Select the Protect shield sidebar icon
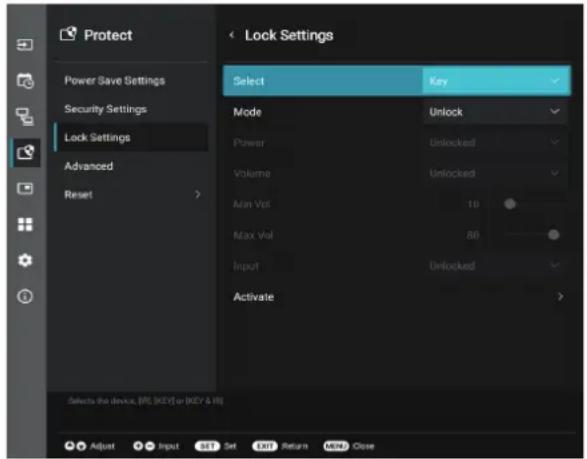The height and width of the screenshot is (459, 587). click(25, 152)
